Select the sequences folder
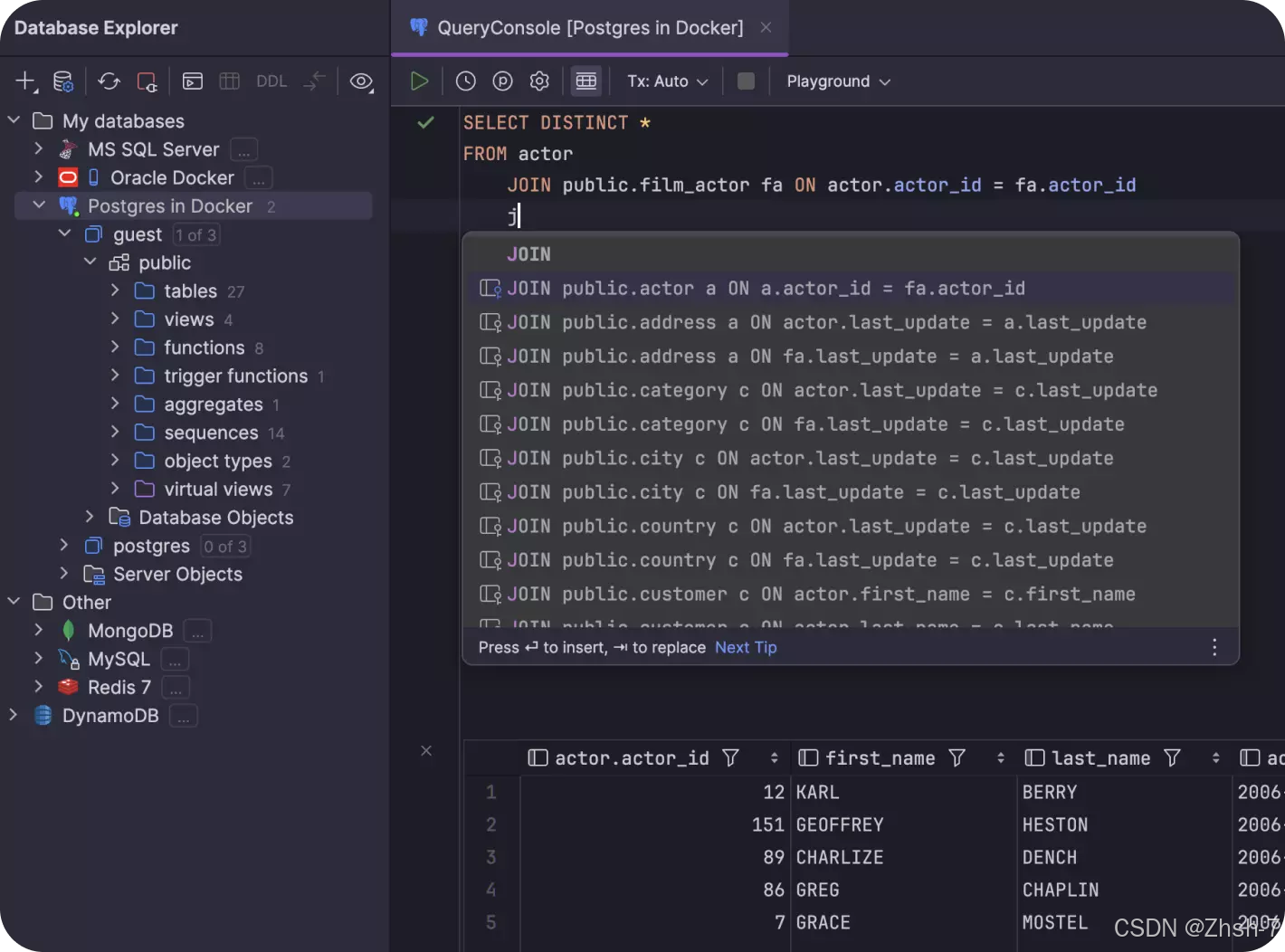Viewport: 1285px width, 952px height. click(211, 433)
